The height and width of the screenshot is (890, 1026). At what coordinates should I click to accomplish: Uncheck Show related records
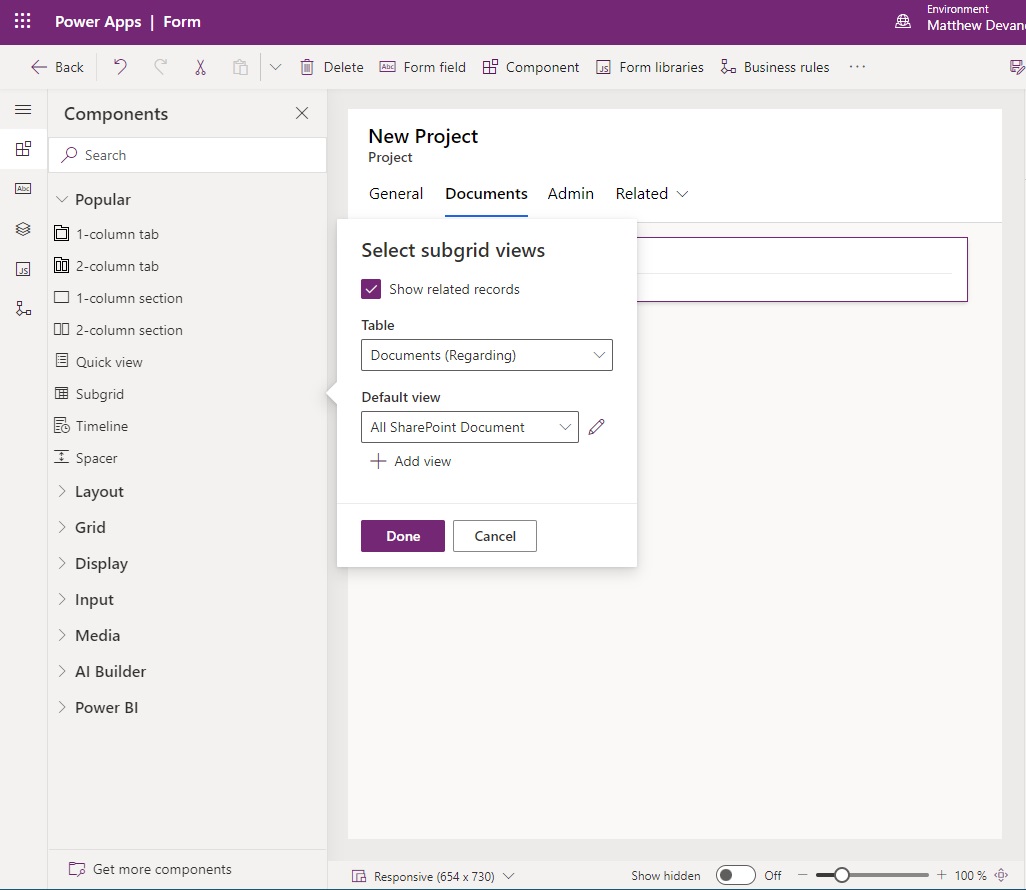(x=371, y=288)
